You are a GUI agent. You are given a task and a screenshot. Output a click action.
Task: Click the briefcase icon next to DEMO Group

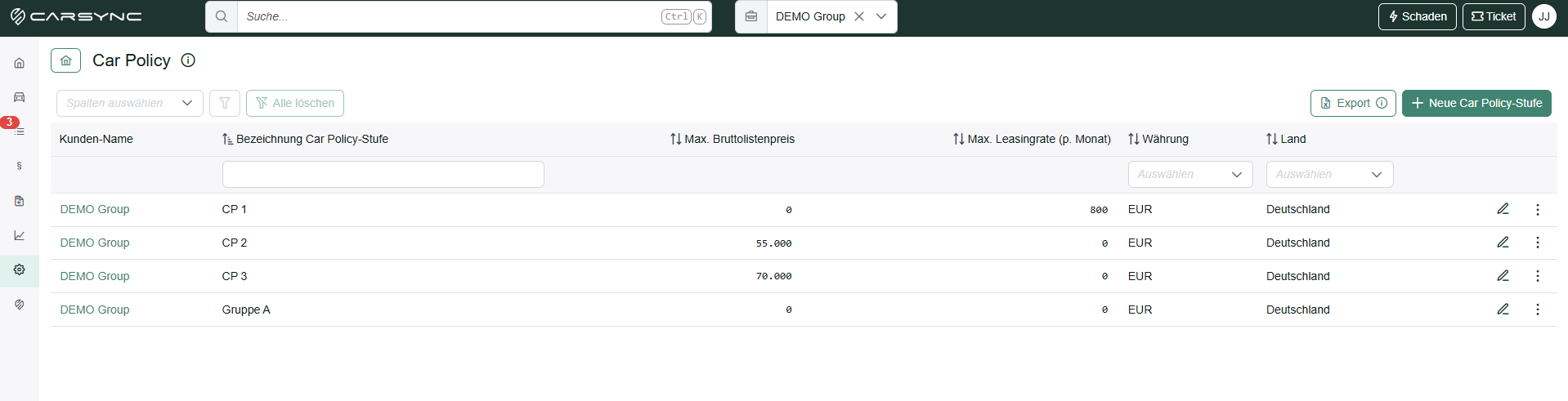[751, 16]
